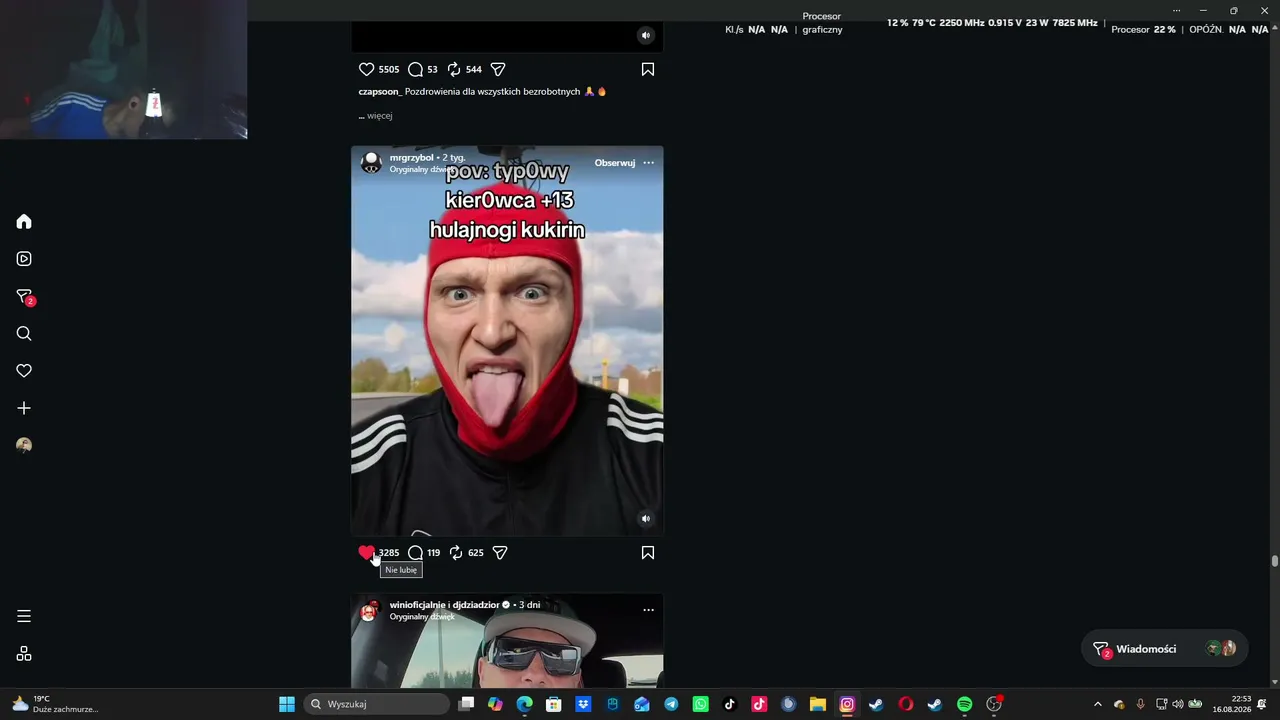
Task: Open the Meta apps grid icon
Action: pos(24,654)
